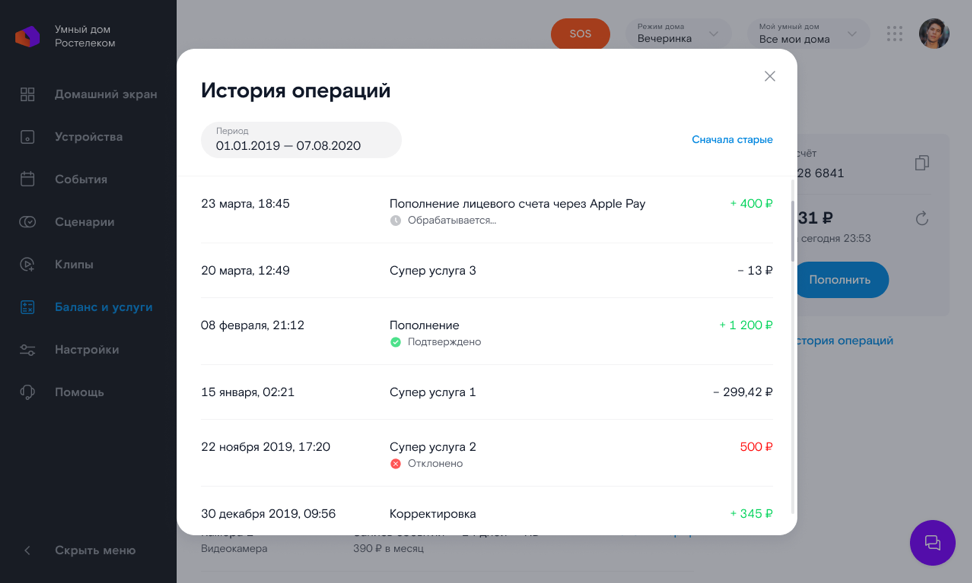Click the Сценарии icon in sidebar
Image resolution: width=972 pixels, height=583 pixels.
coord(28,222)
